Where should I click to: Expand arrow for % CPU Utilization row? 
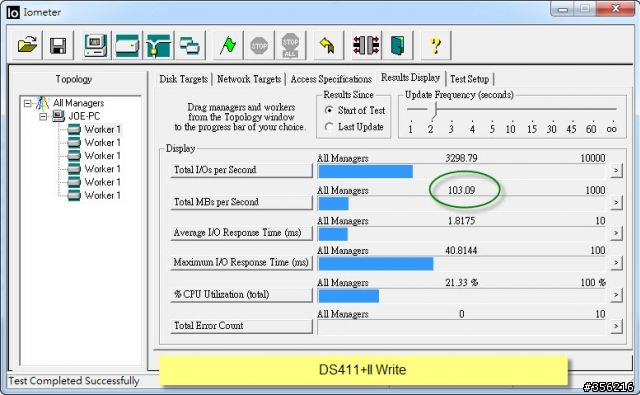[616, 295]
